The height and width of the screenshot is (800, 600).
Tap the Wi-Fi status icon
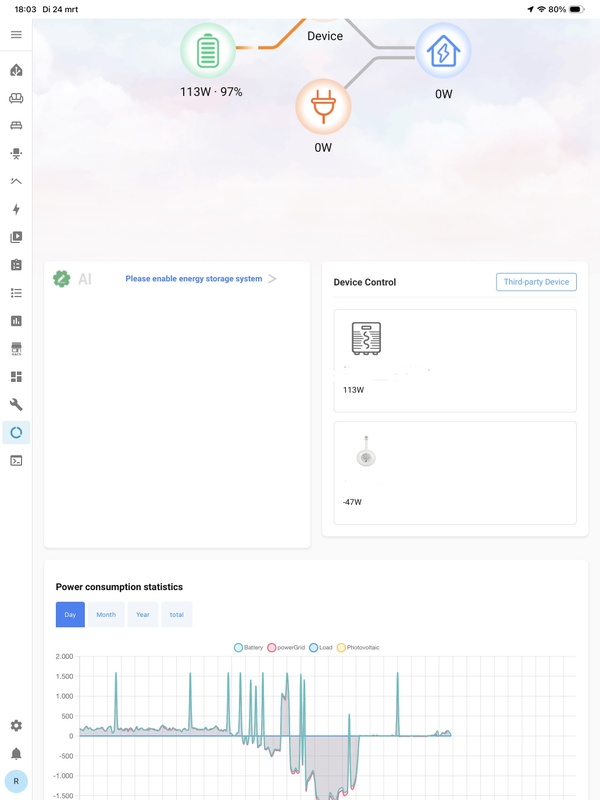tap(542, 9)
